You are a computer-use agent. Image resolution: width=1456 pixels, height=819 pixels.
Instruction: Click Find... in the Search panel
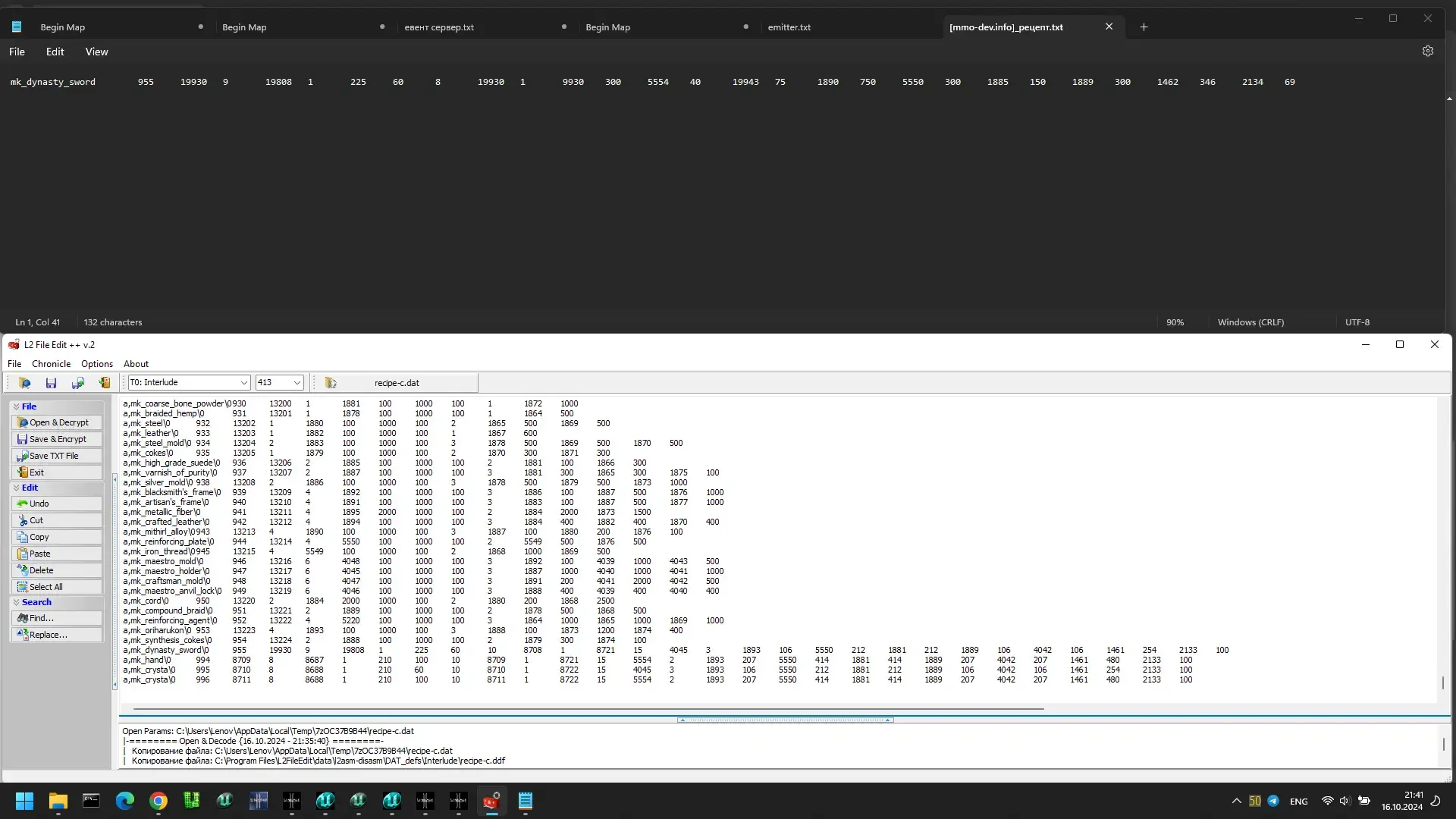57,618
